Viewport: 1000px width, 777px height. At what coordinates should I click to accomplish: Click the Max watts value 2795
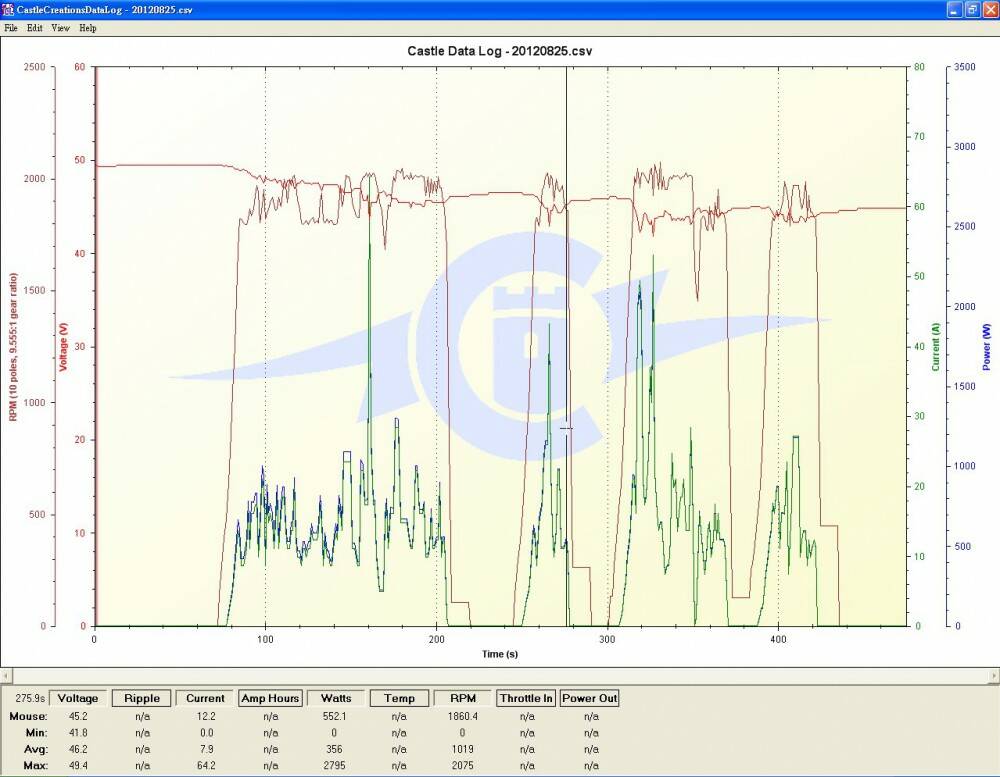pyautogui.click(x=335, y=766)
